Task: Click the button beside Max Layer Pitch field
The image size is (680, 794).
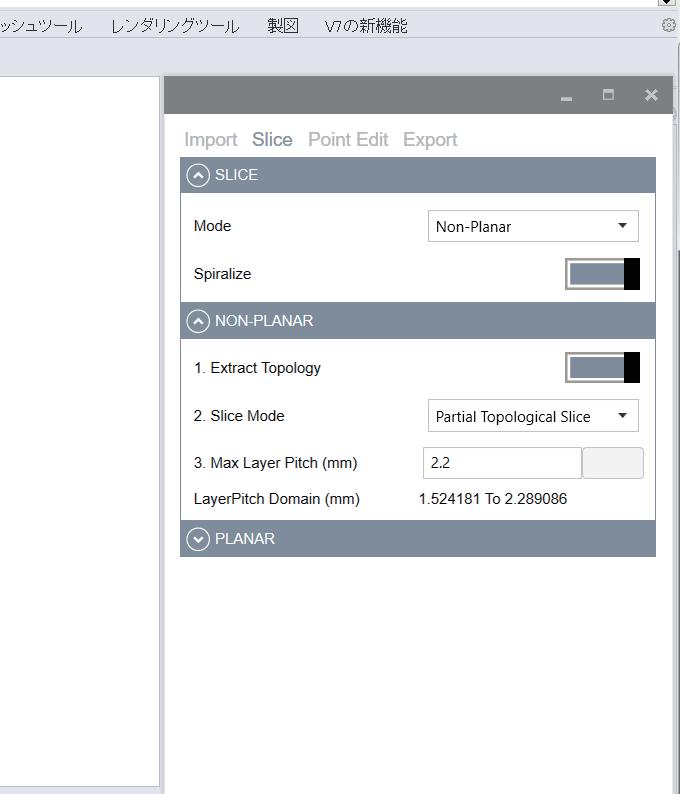Action: (613, 463)
